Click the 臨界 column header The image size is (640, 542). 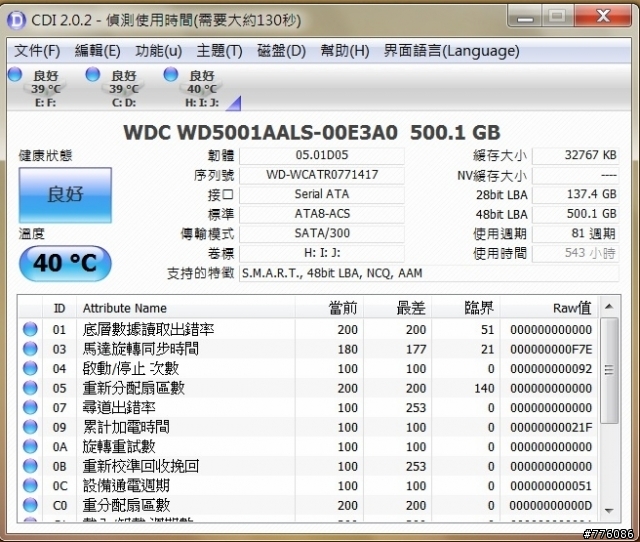[466, 308]
